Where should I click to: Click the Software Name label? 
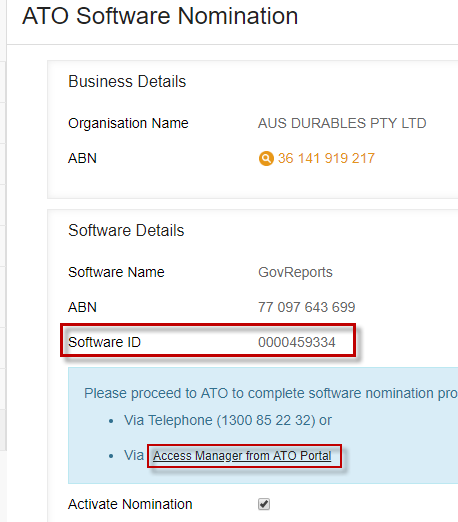coord(116,272)
